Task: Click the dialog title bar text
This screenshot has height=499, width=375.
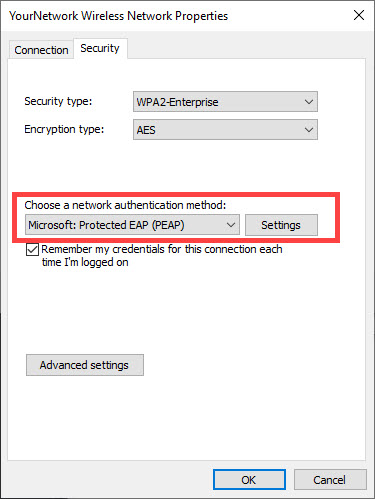Action: [118, 16]
